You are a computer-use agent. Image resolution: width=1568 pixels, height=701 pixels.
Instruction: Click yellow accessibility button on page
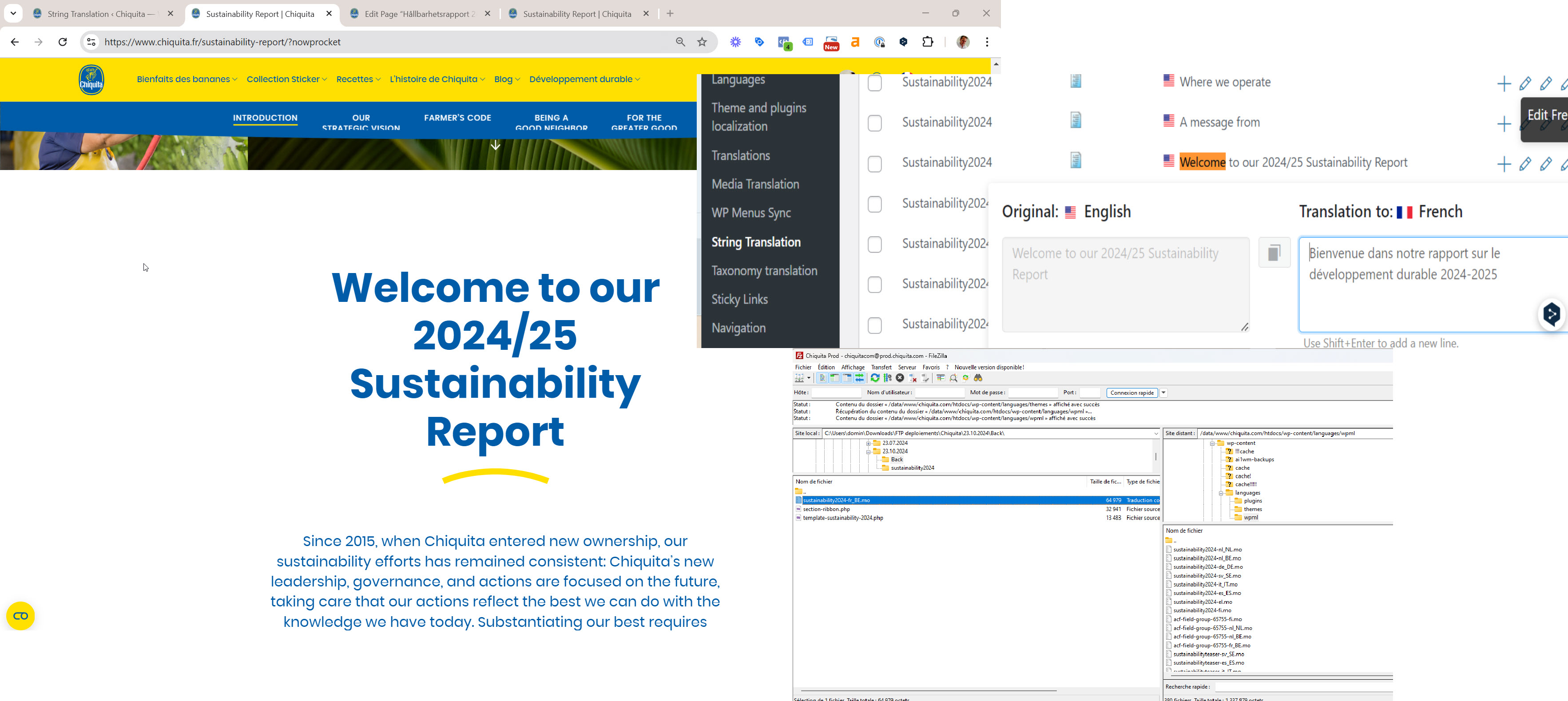[21, 616]
